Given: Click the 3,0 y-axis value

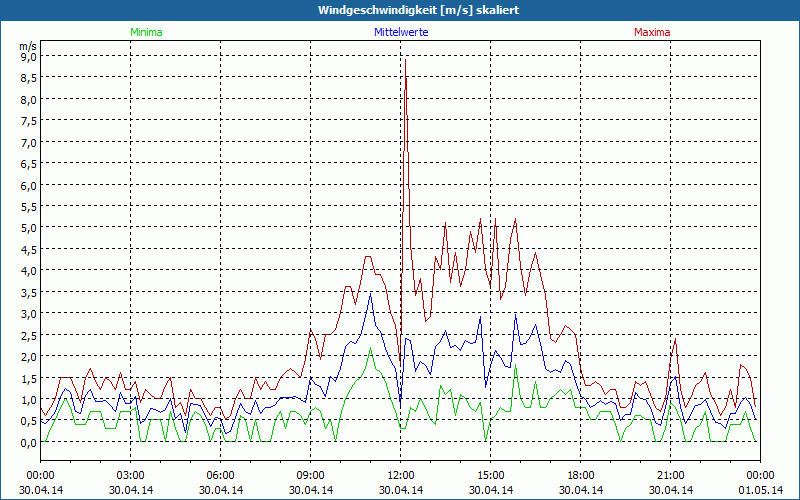Looking at the screenshot, I should point(29,314).
